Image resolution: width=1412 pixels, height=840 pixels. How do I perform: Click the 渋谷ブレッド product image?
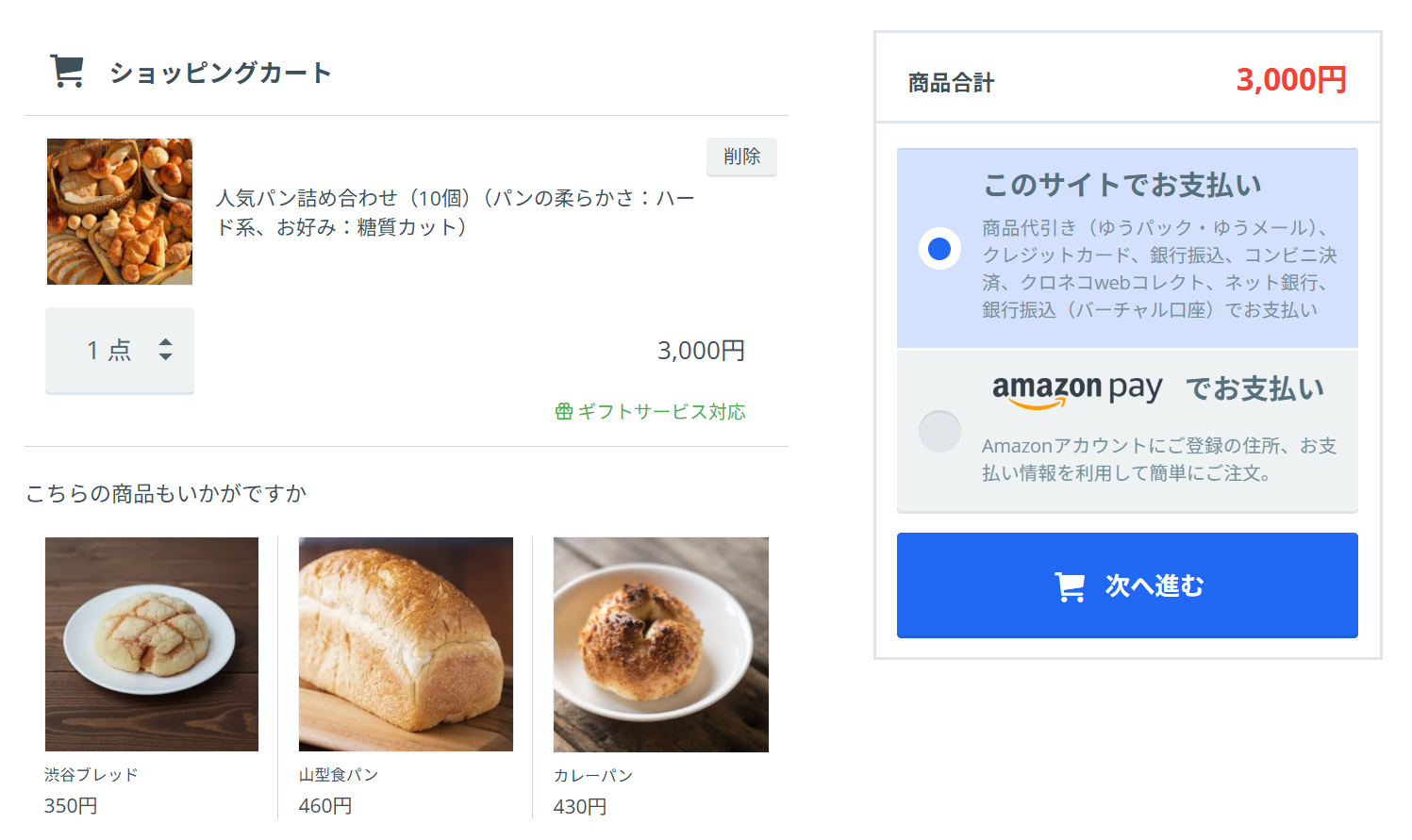click(x=152, y=644)
